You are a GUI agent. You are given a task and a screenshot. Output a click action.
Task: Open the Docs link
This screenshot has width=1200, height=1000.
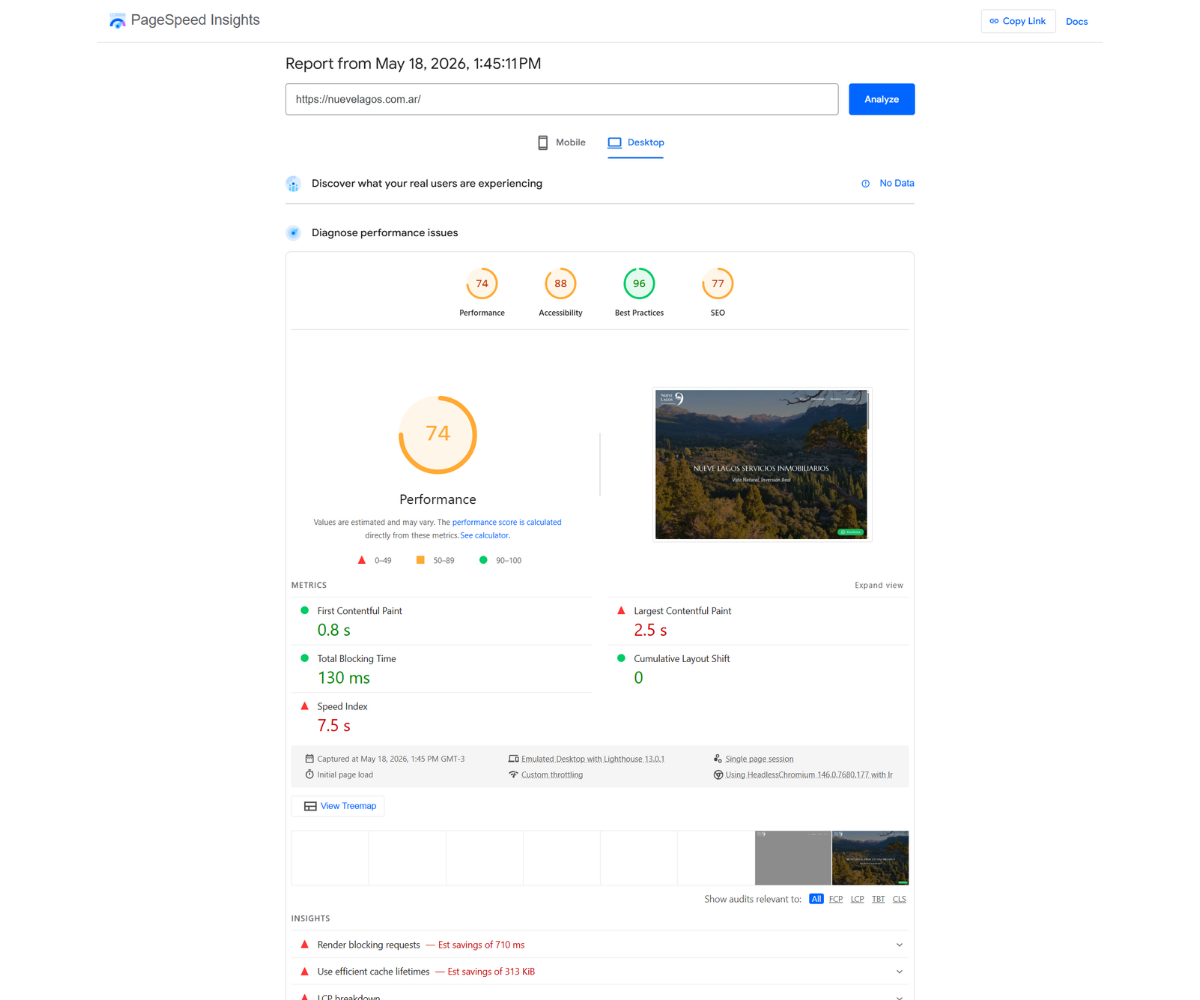pos(1077,21)
